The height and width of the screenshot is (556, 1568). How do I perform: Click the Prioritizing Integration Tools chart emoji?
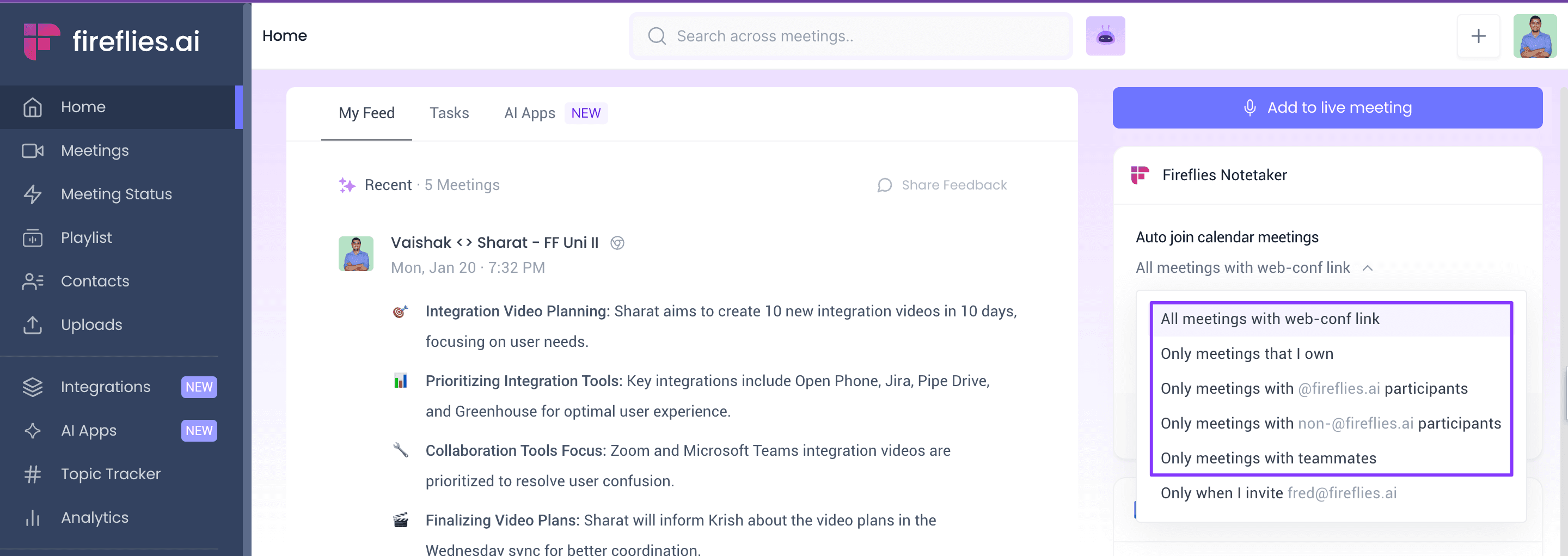tap(400, 381)
